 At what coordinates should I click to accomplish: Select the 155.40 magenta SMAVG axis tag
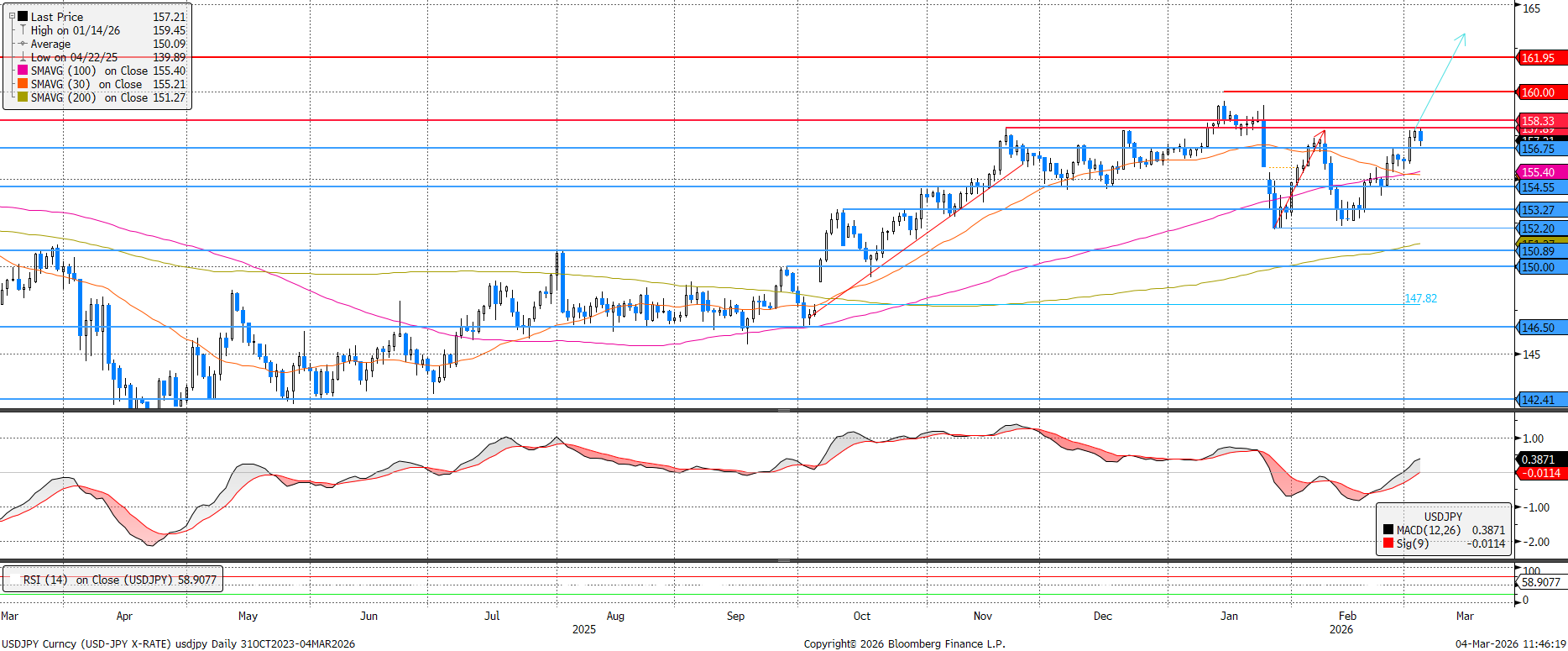click(1540, 172)
